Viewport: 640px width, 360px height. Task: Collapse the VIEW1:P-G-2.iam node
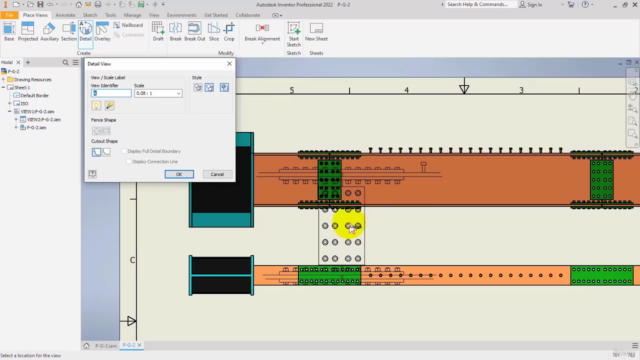pos(9,111)
